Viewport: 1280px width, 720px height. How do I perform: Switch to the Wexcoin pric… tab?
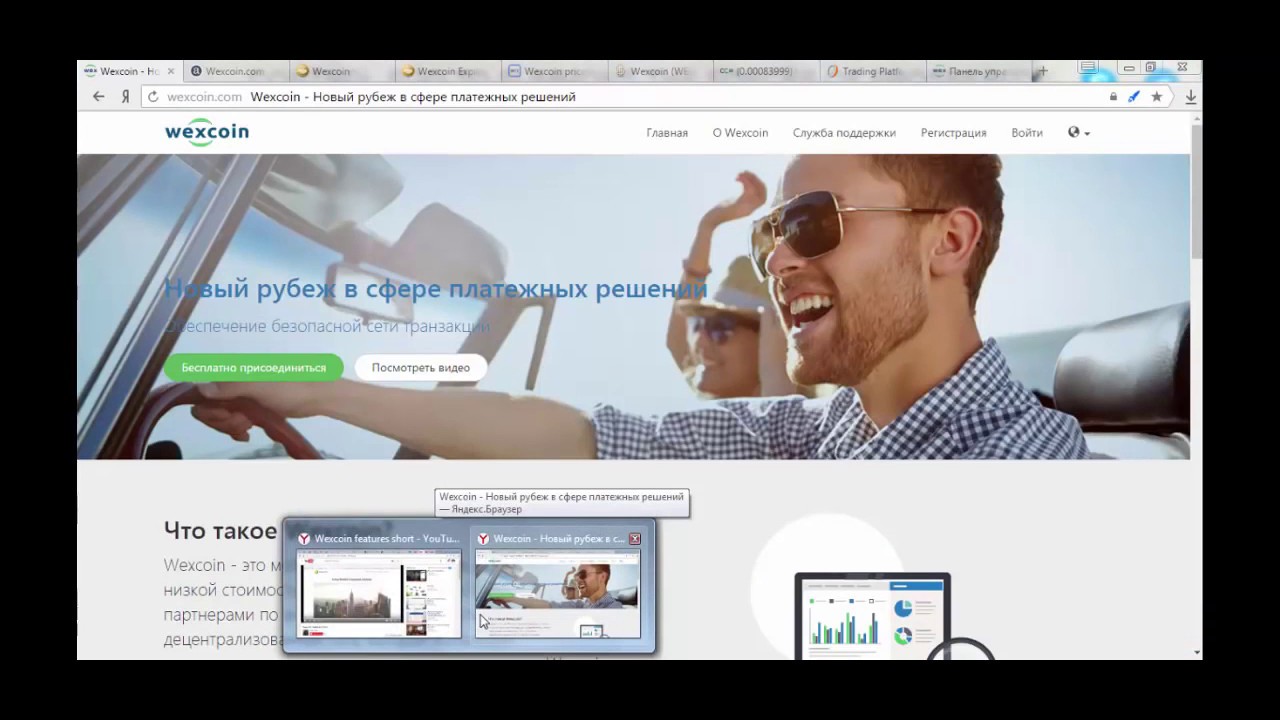553,71
